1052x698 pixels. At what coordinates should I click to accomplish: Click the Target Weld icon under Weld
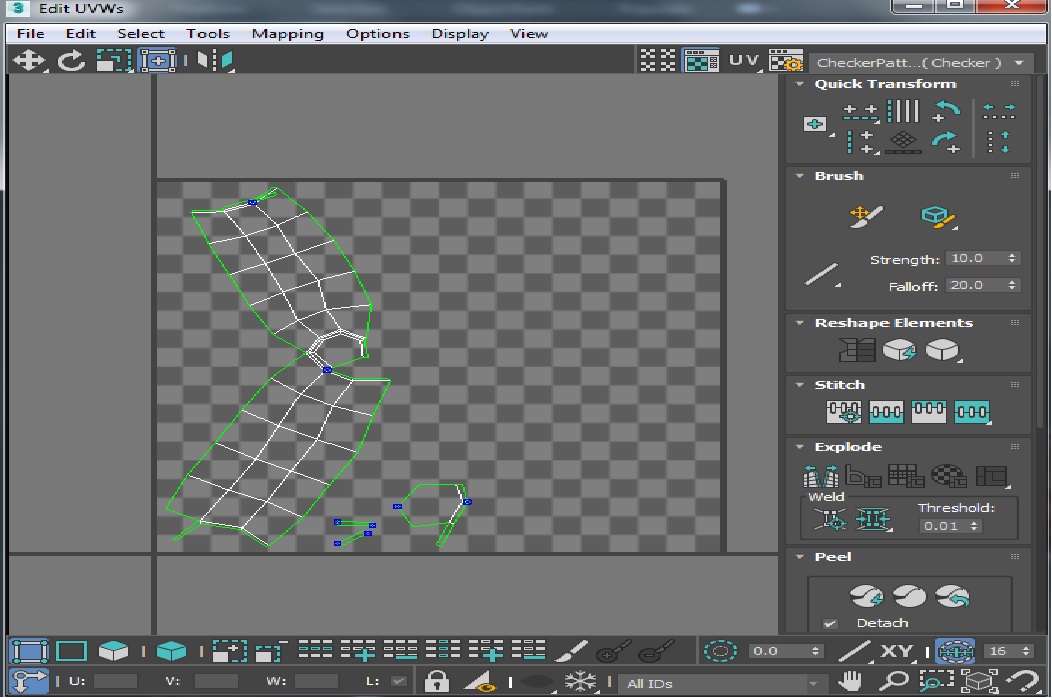830,518
